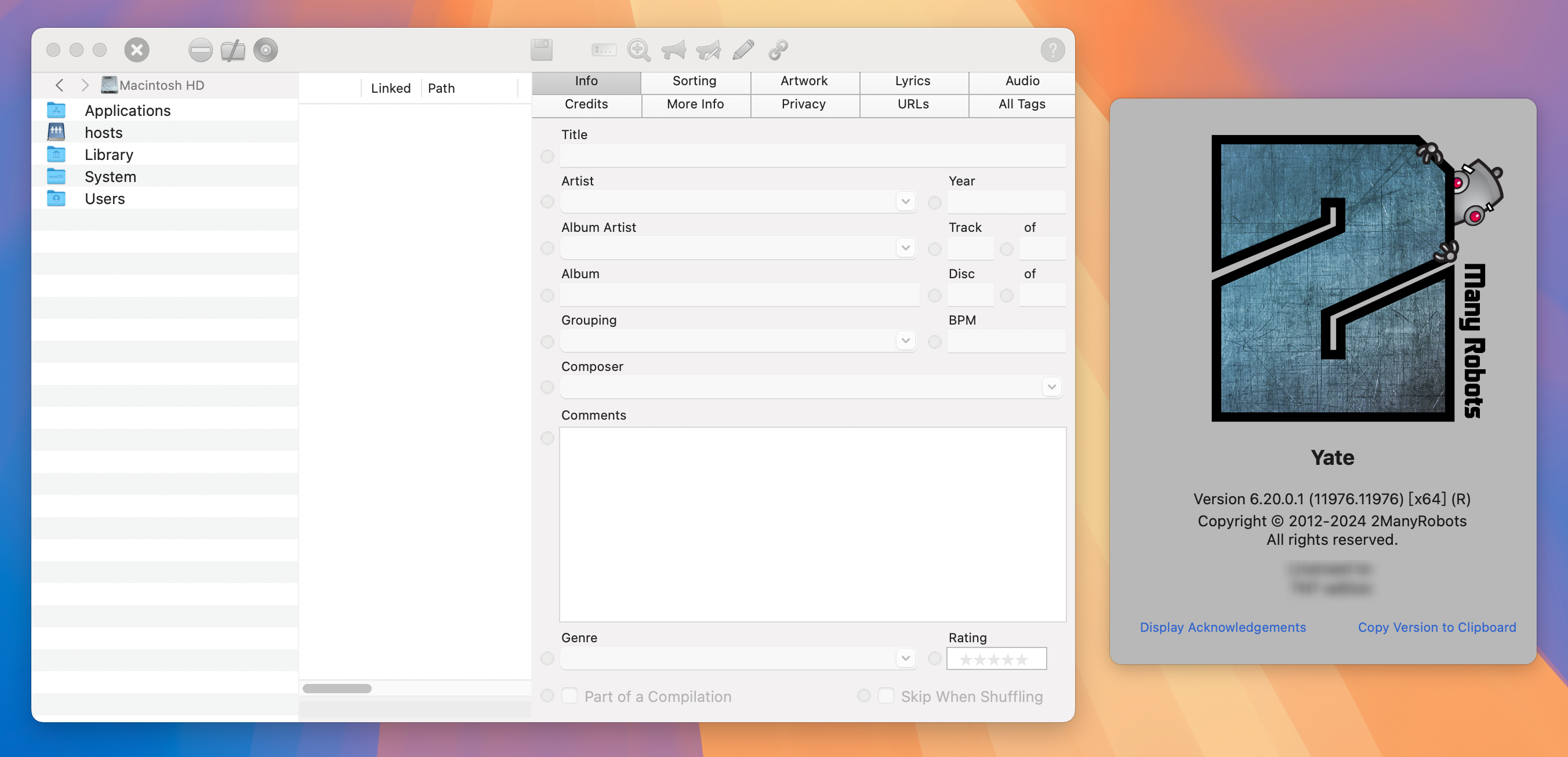Check the Skip When Shuffling checkbox
This screenshot has width=1568, height=757.
click(x=885, y=696)
